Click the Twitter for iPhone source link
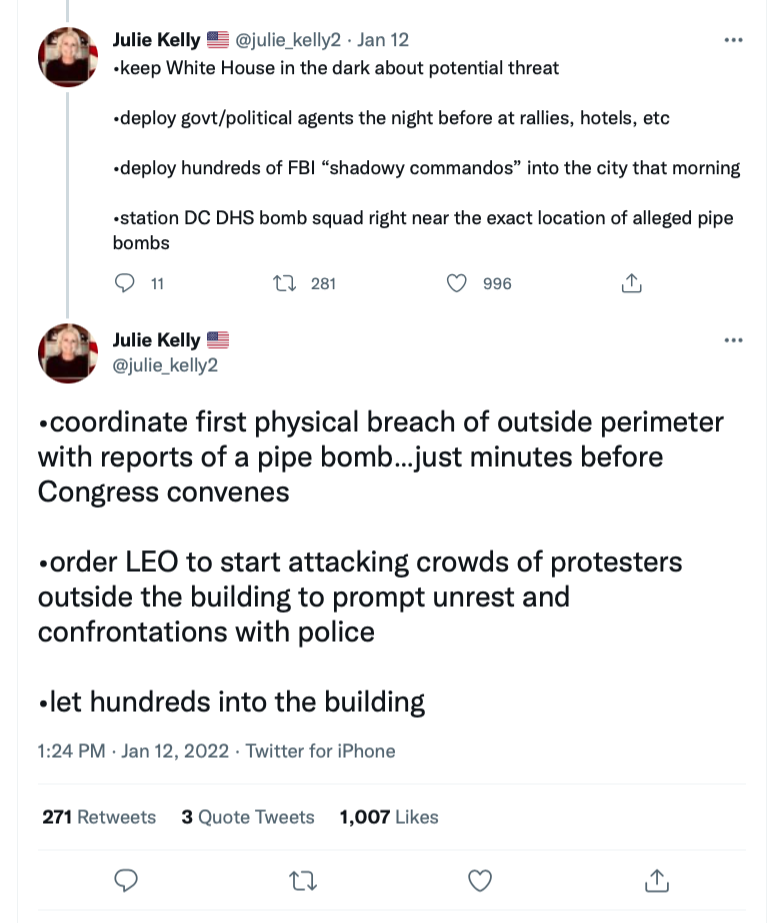Viewport: 784px width, 923px height. [320, 751]
